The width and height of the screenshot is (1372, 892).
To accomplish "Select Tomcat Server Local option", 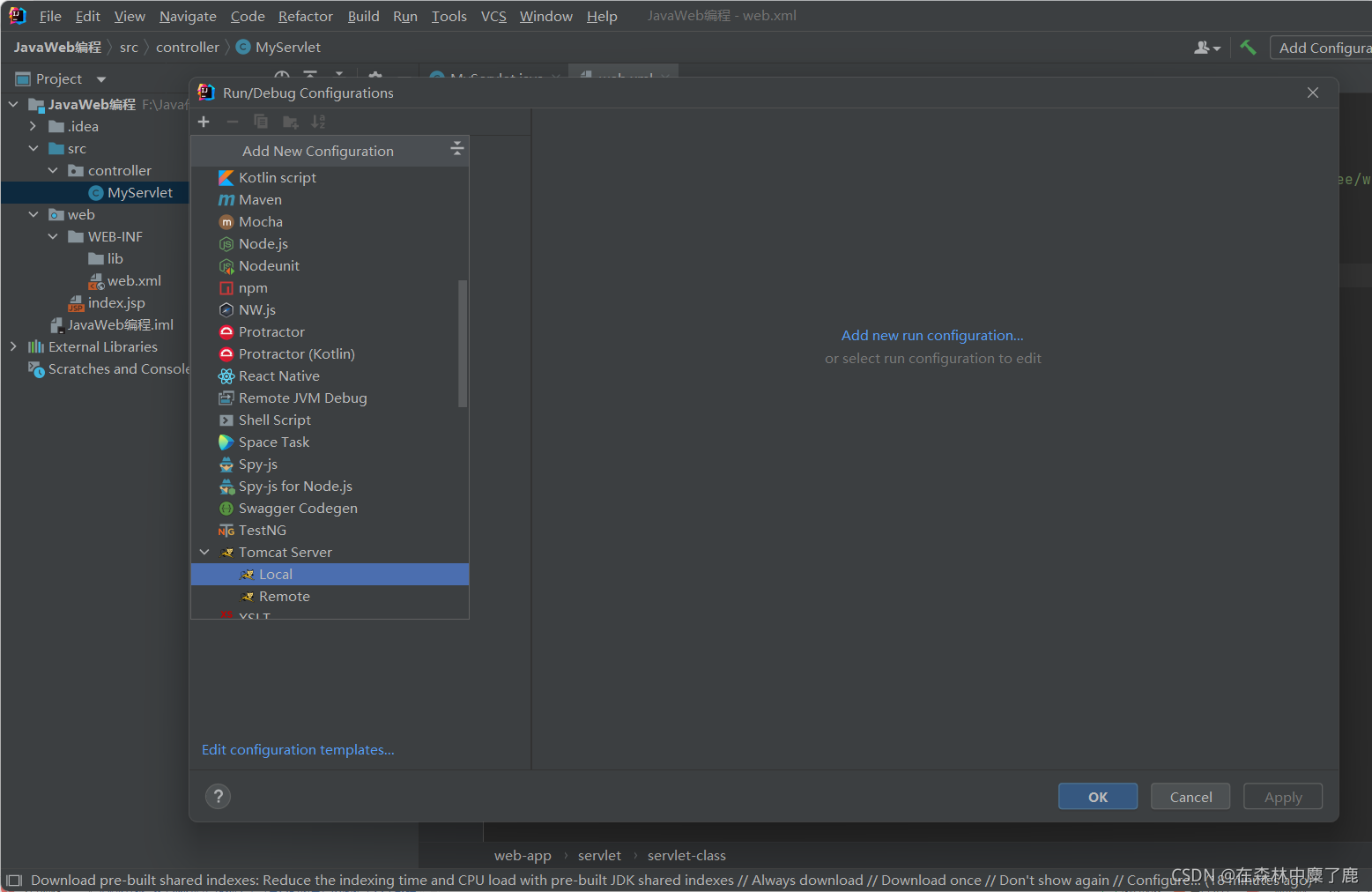I will click(330, 575).
